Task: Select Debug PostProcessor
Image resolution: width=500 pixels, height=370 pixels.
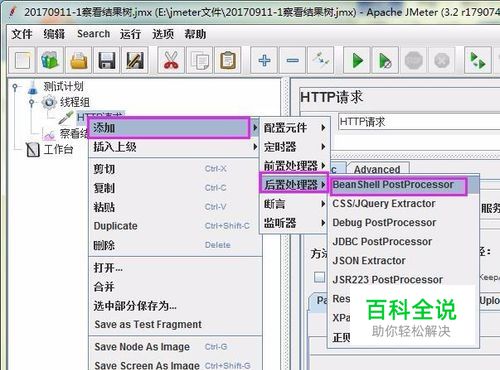Action: [403, 223]
